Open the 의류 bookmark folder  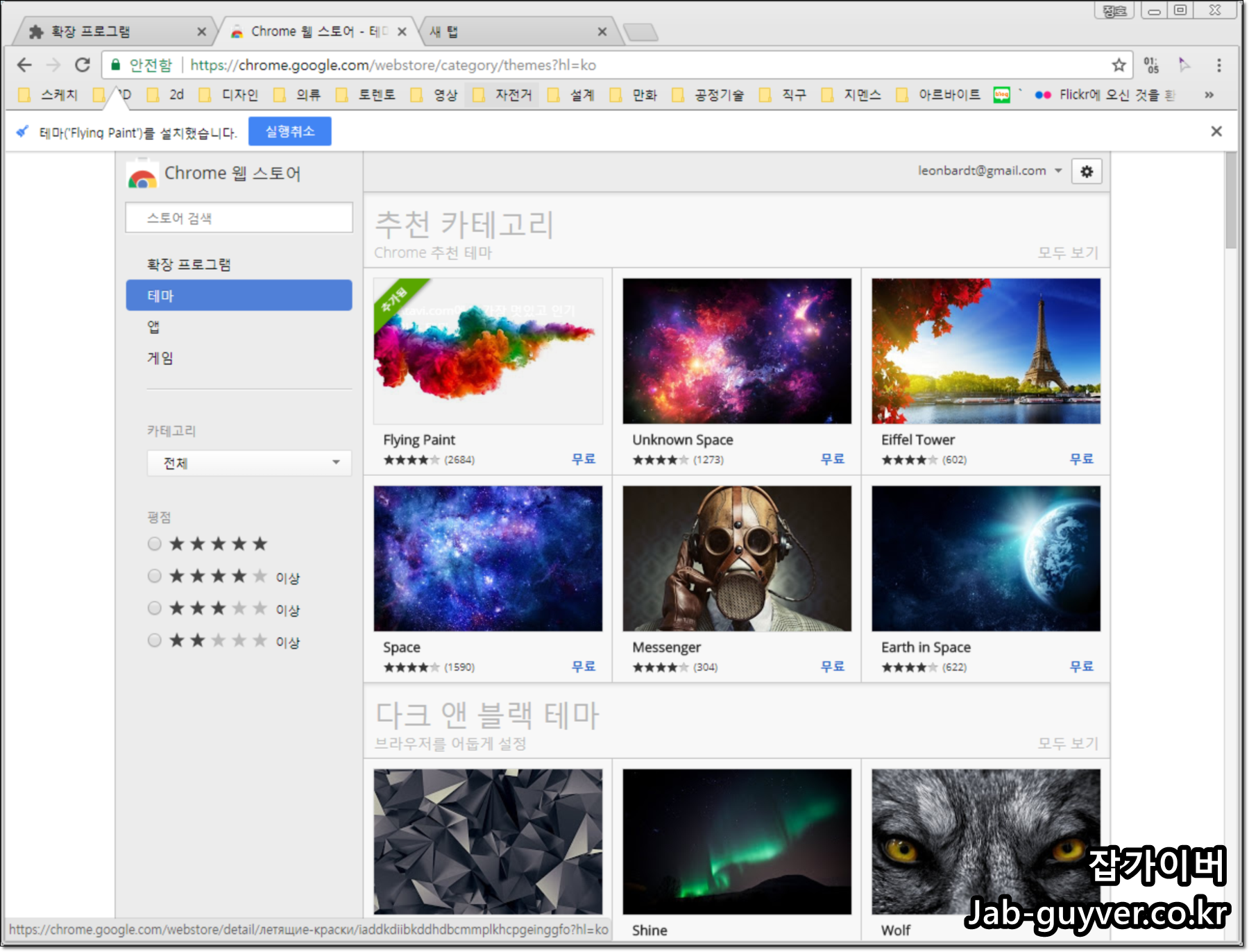point(297,95)
